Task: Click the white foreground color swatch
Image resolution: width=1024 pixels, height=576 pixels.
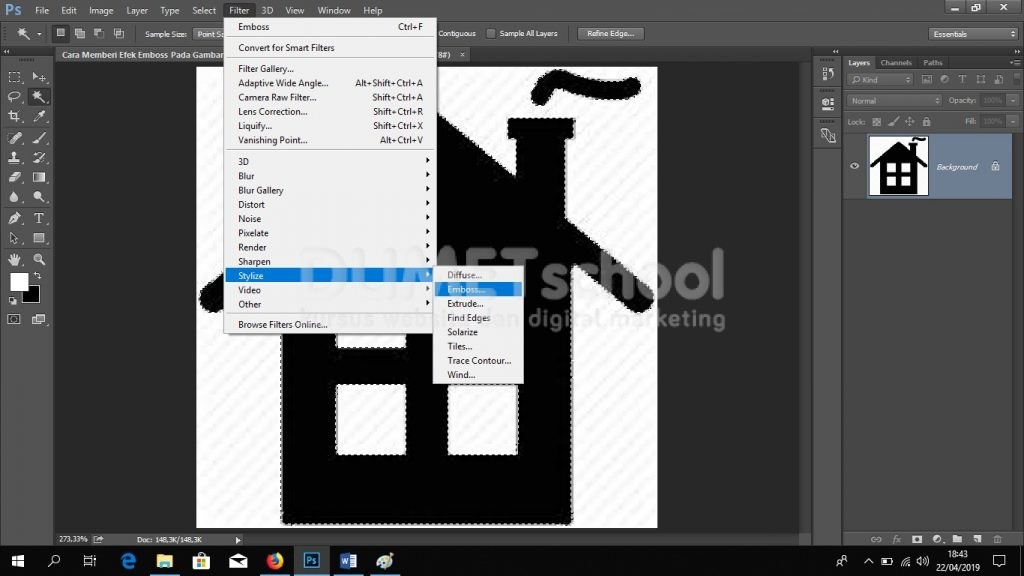Action: 18,281
